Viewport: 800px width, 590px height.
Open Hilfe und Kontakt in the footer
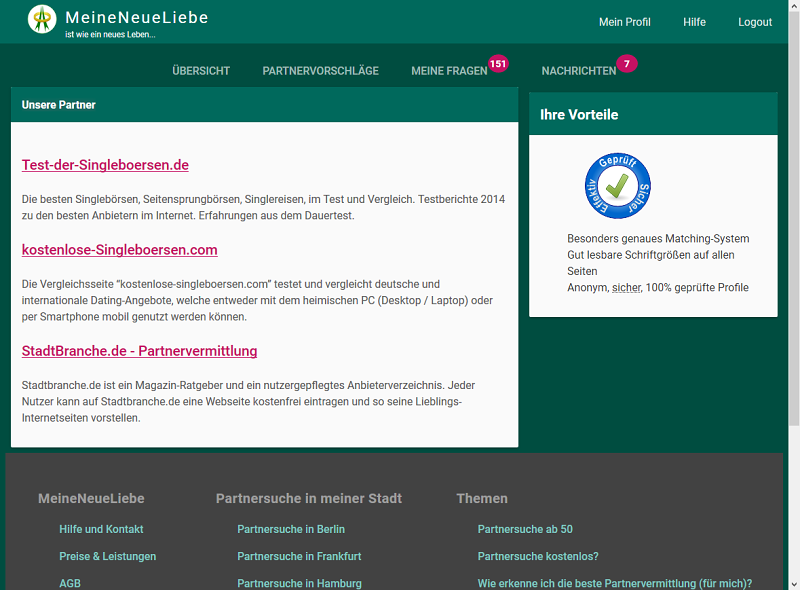coord(101,529)
